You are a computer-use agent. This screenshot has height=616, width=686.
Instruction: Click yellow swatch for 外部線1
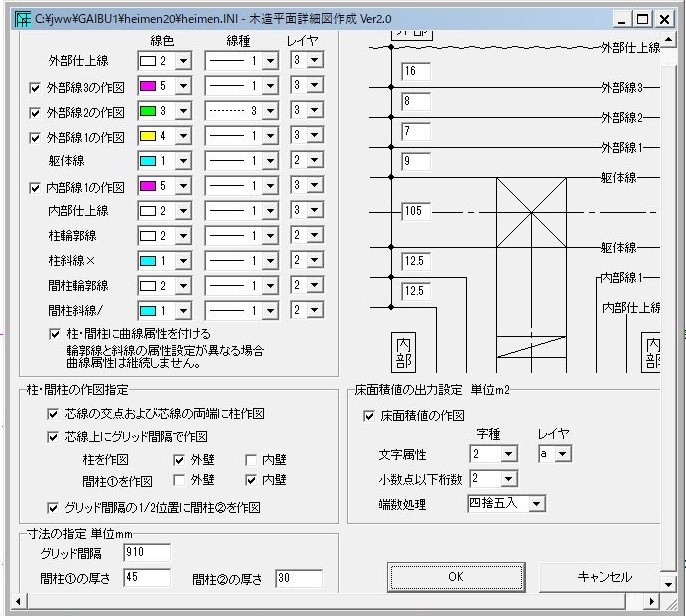[148, 136]
